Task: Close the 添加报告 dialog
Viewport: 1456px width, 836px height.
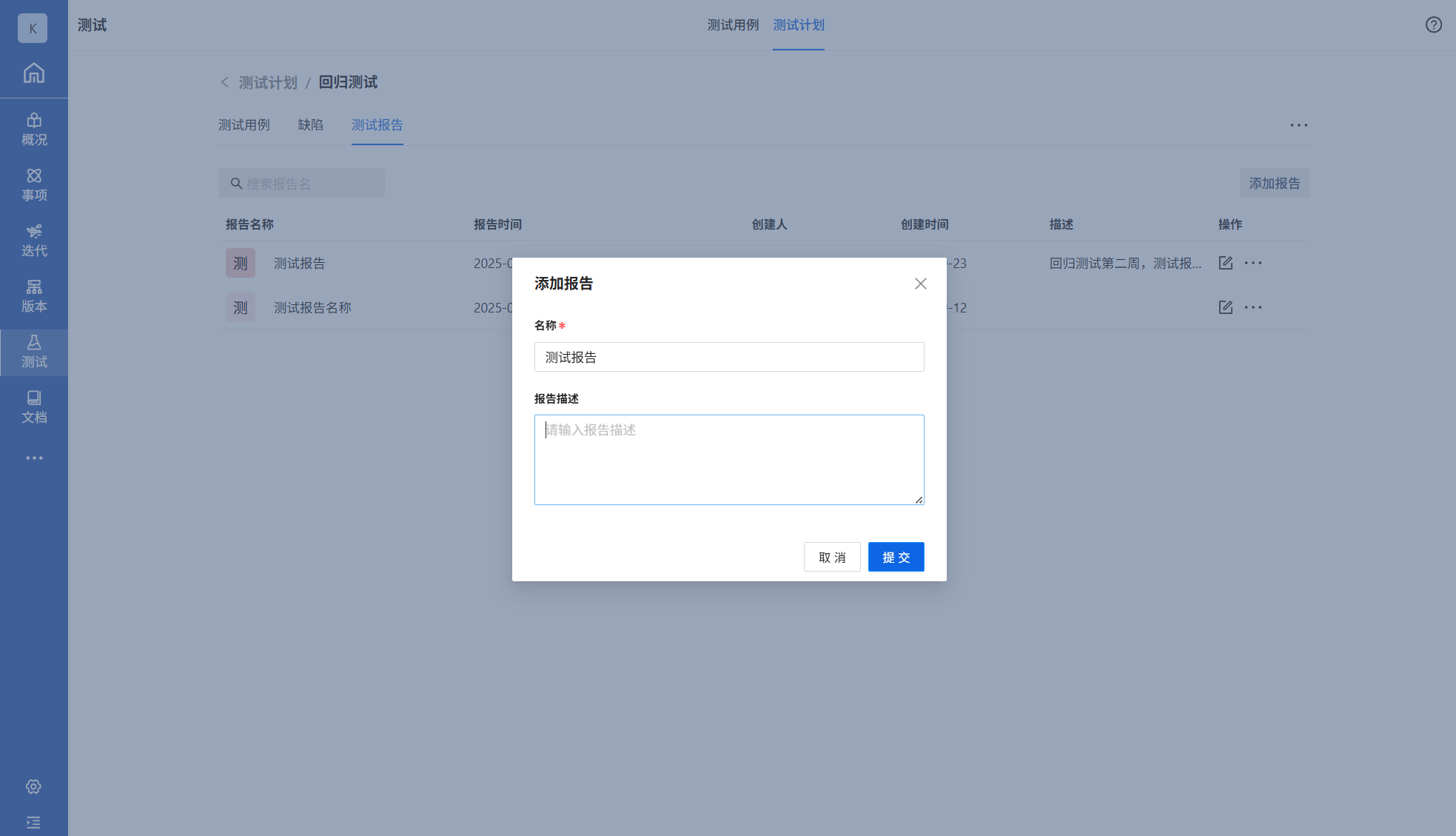Action: [x=920, y=284]
